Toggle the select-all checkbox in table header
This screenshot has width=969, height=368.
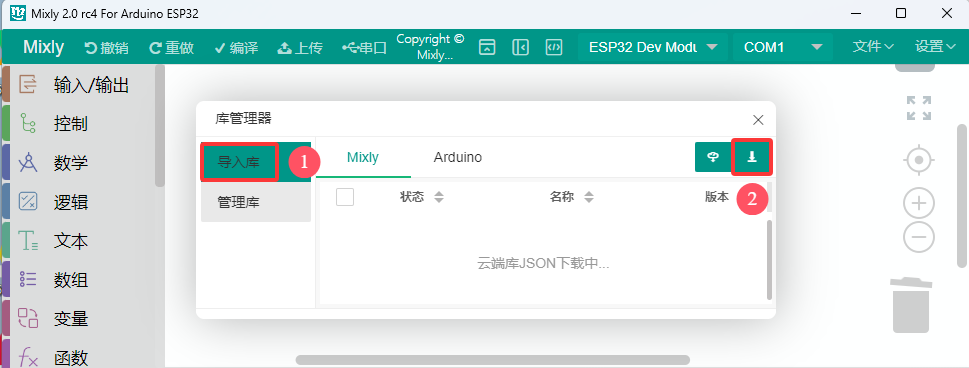coord(345,197)
